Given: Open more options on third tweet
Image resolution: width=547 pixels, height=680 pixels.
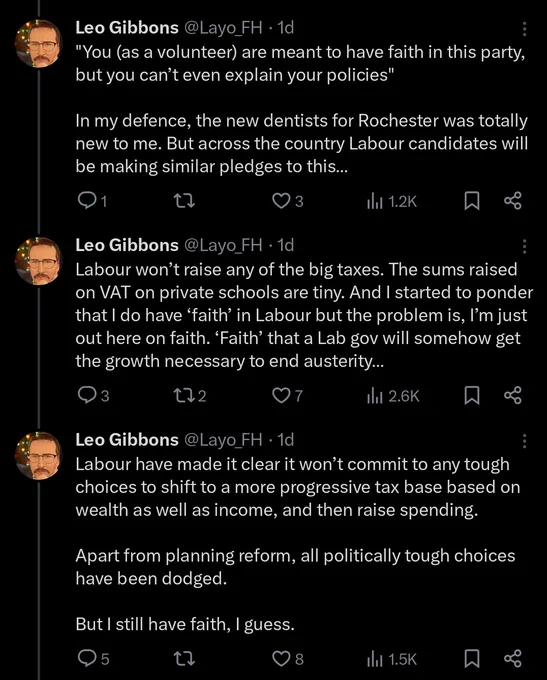Looking at the screenshot, I should coord(524,441).
